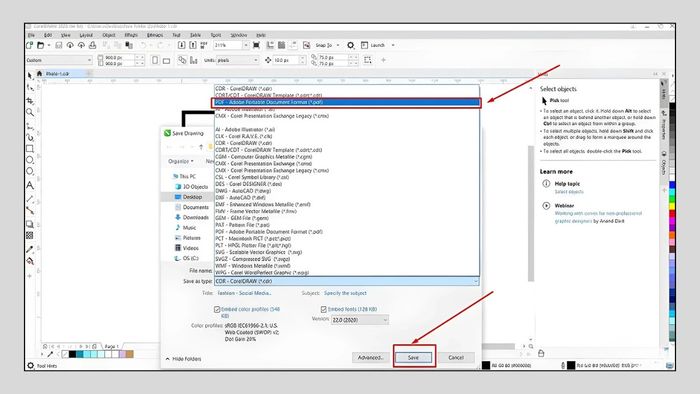Set page to landscape orientation
This screenshot has width=700, height=394.
pyautogui.click(x=167, y=61)
